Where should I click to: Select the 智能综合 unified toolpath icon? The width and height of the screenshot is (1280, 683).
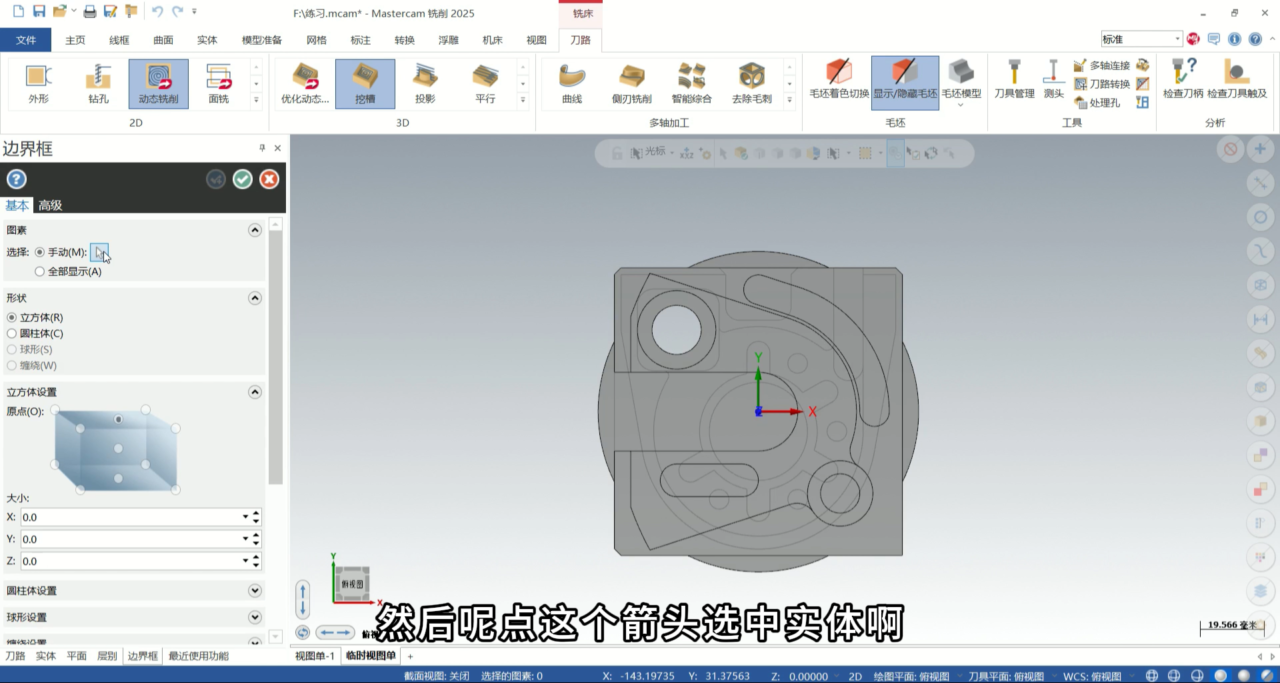tap(692, 84)
